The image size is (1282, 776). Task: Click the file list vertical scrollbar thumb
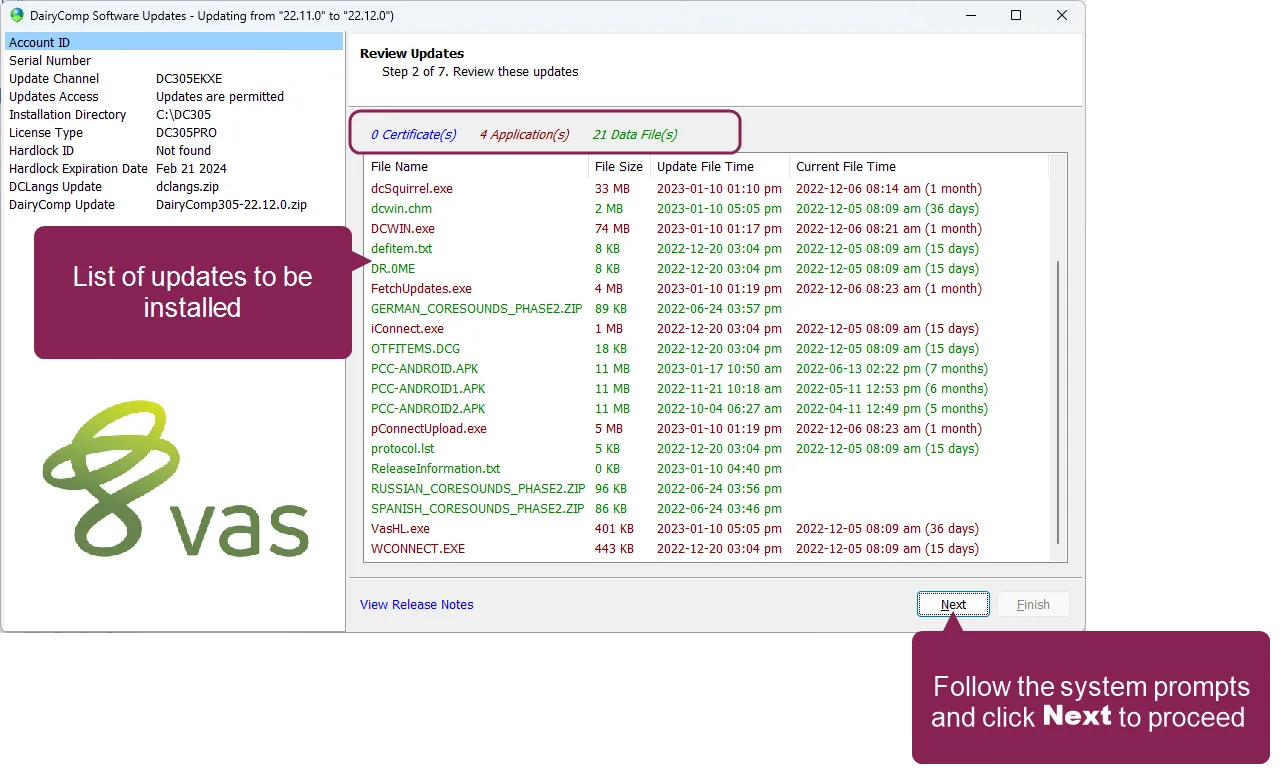tap(1058, 400)
